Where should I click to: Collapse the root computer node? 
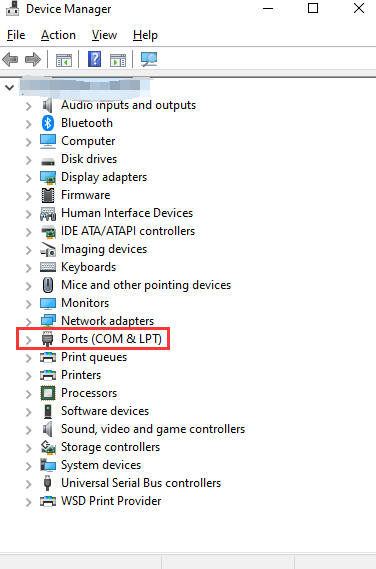(9, 87)
